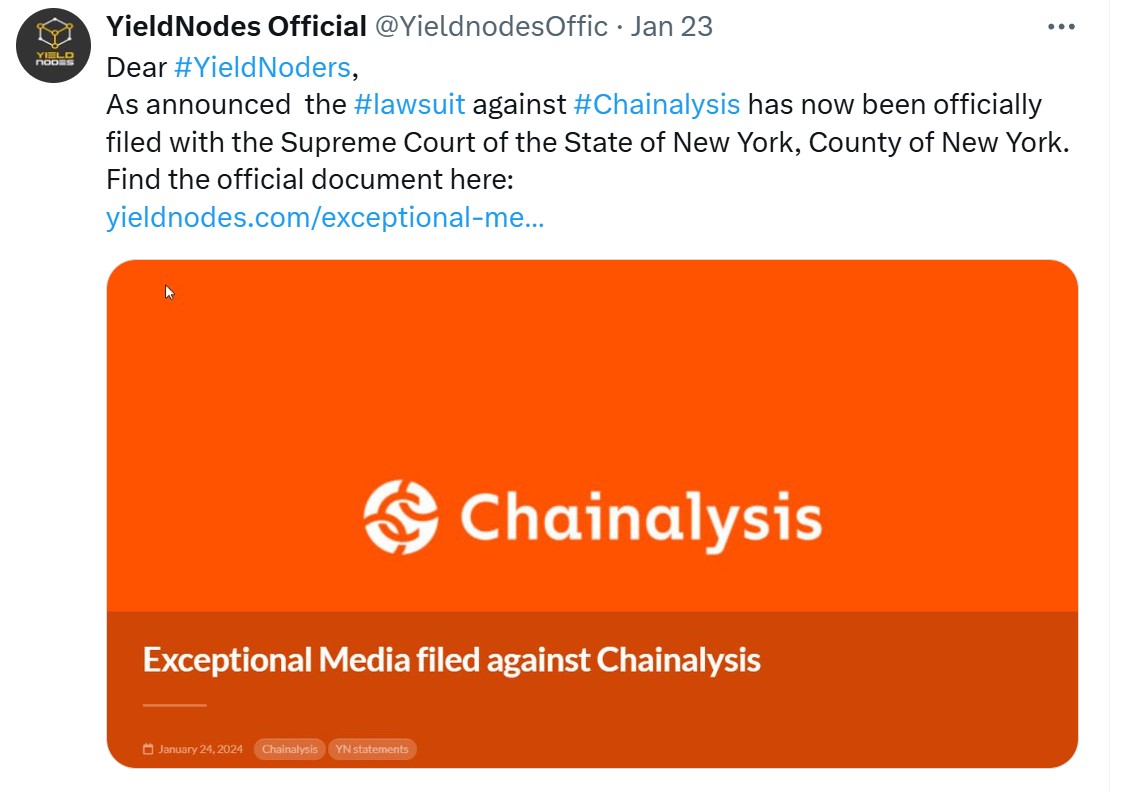This screenshot has height=792, width=1140.
Task: Select the Chainalysis tag pill
Action: click(x=290, y=749)
